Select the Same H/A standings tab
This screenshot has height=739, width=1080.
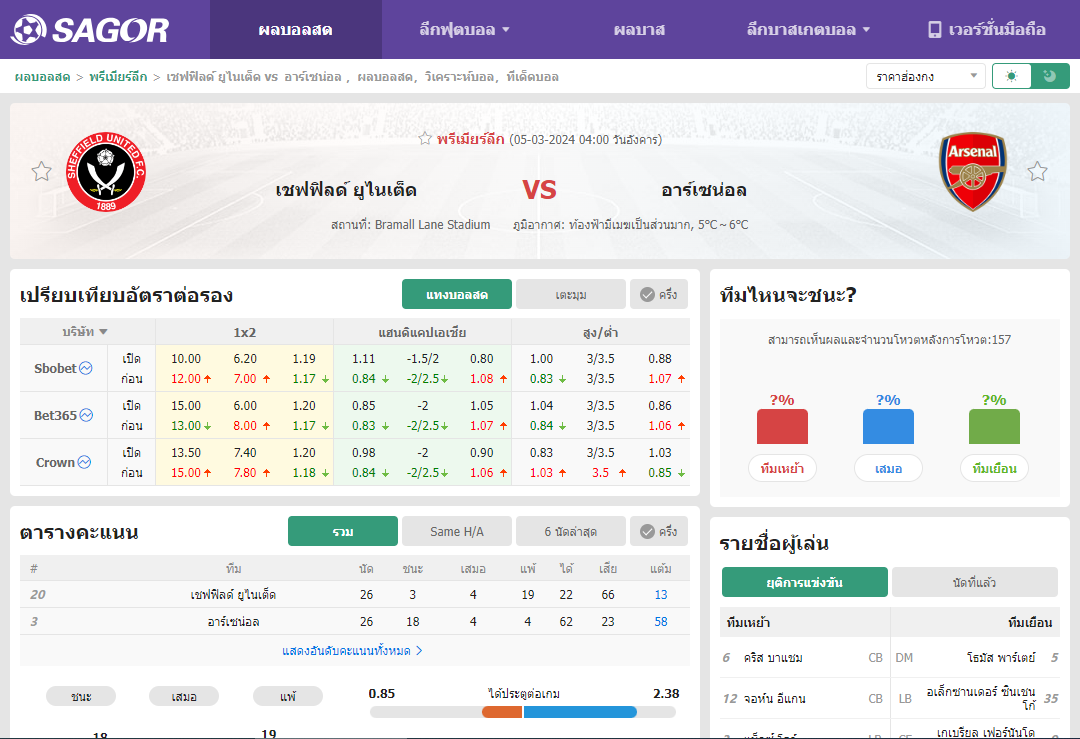click(457, 532)
